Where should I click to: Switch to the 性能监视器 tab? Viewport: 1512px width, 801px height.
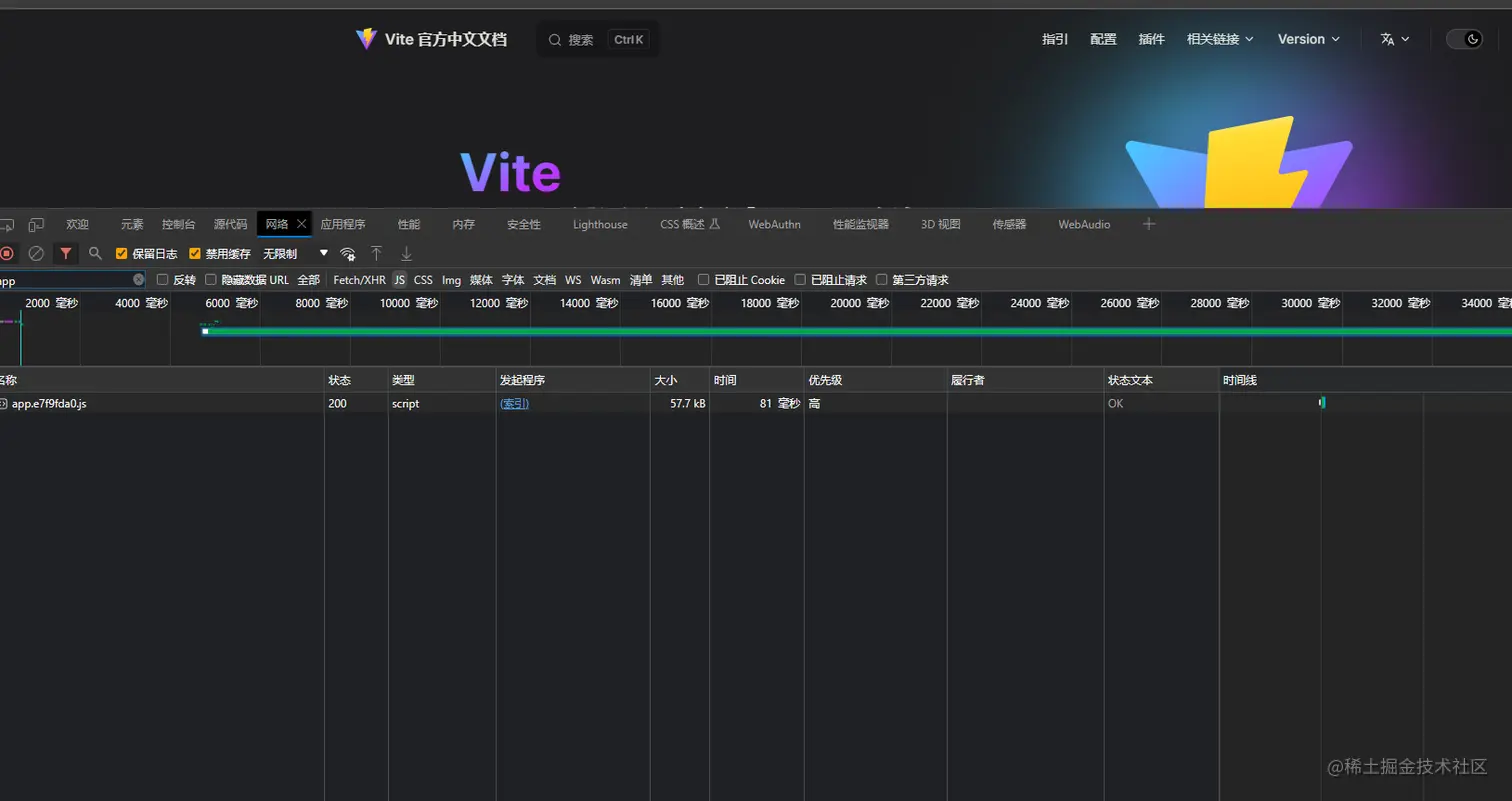click(861, 224)
